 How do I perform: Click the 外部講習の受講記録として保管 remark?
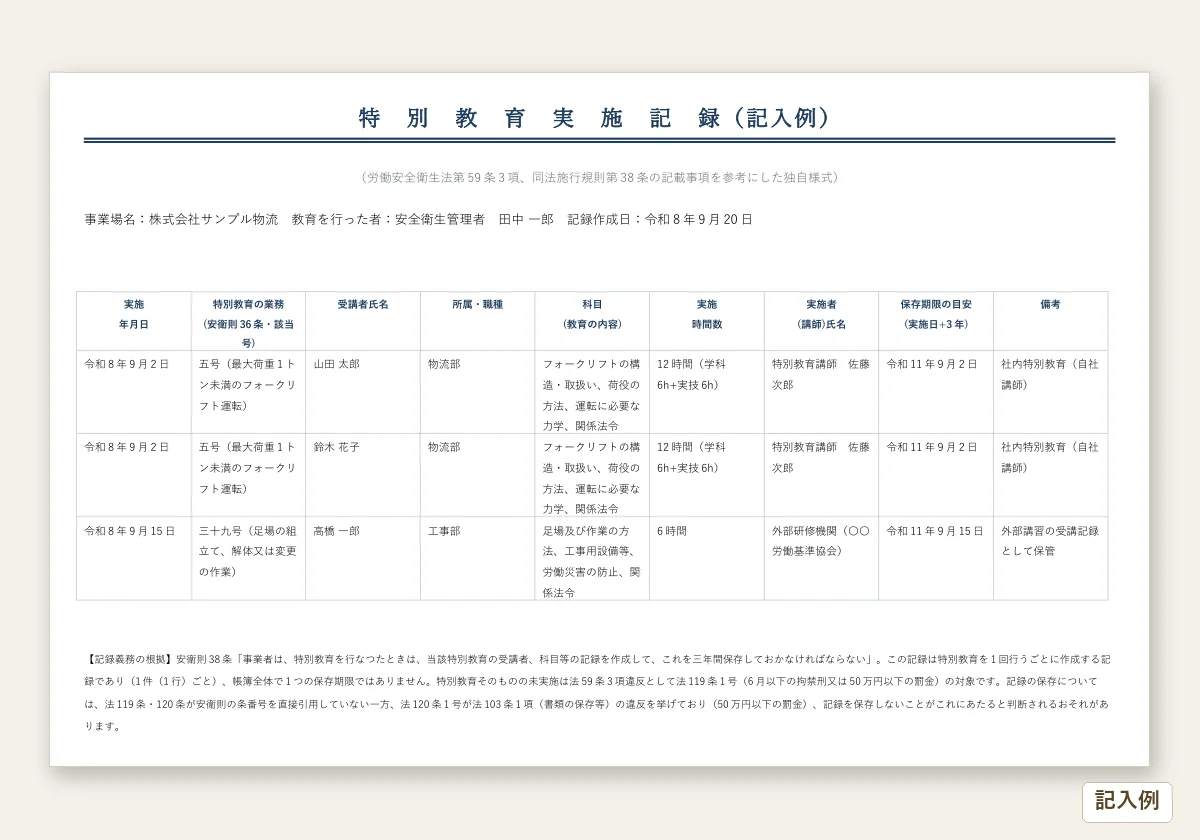[x=1050, y=558]
